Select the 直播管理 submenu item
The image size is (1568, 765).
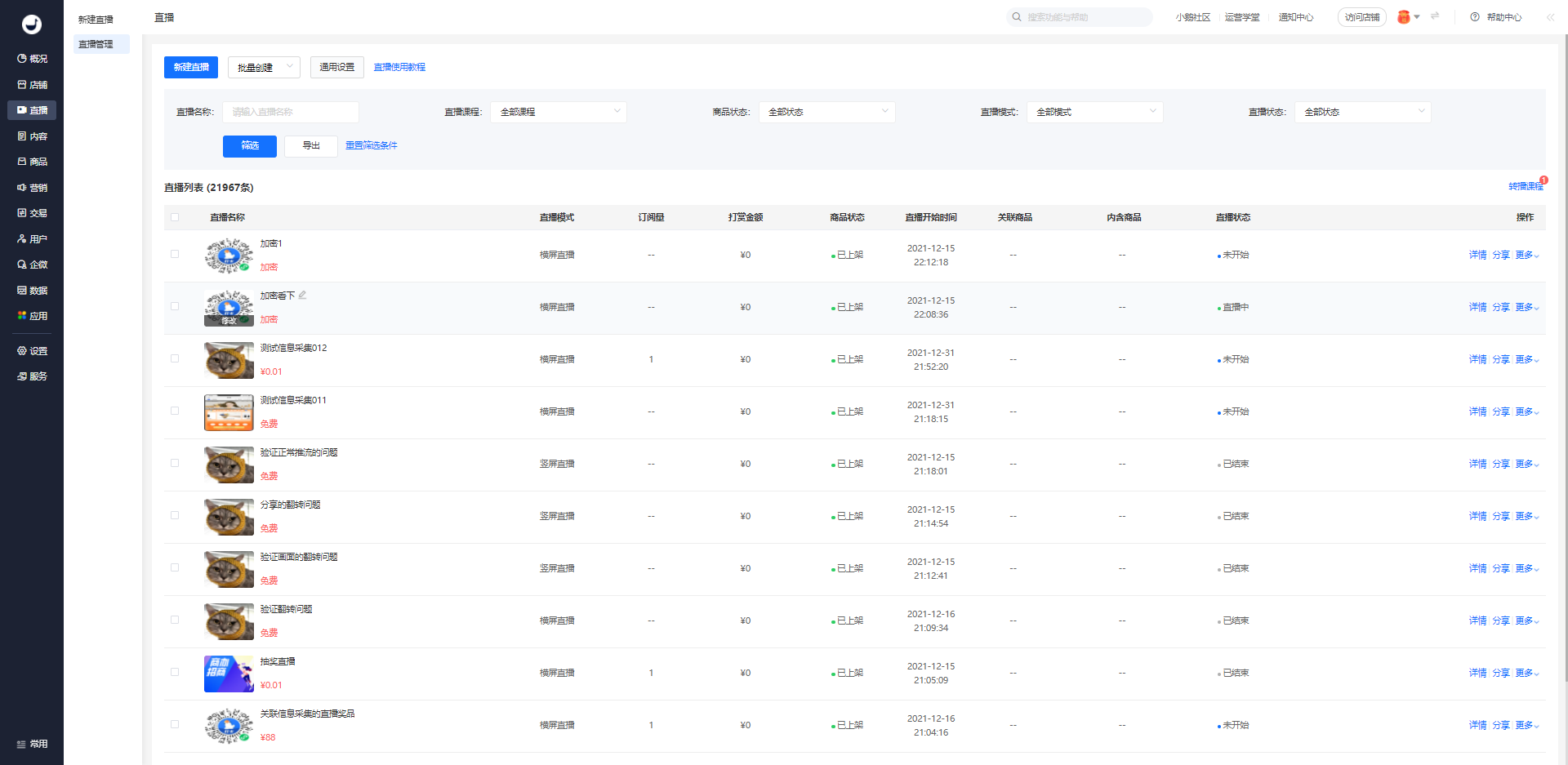(x=96, y=44)
